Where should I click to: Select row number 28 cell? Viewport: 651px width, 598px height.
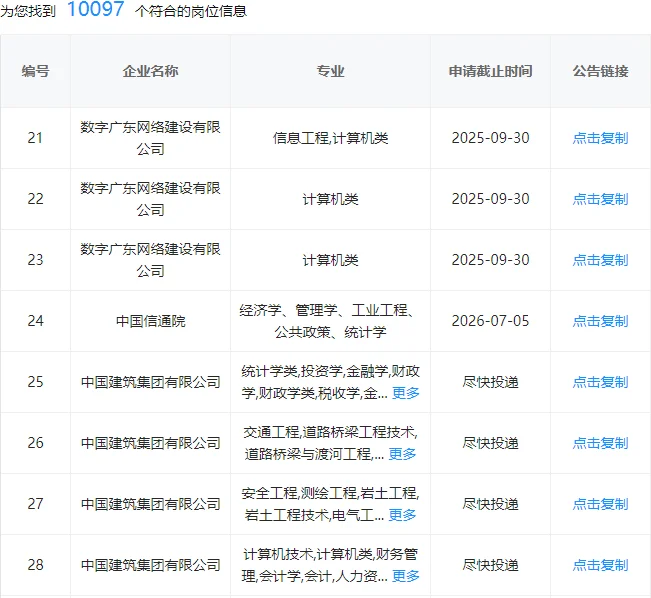[x=35, y=565]
